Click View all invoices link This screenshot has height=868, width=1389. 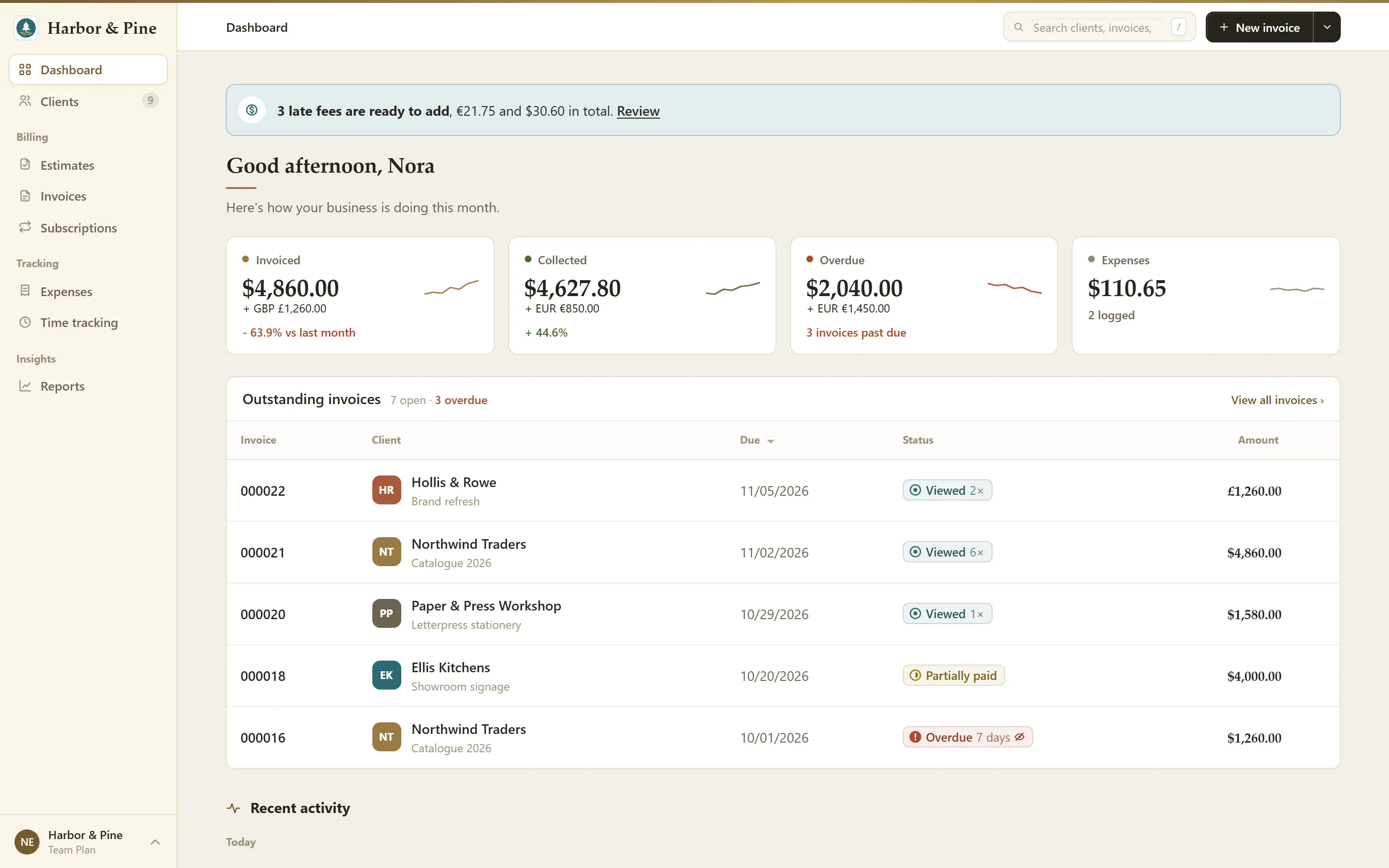pos(1277,400)
